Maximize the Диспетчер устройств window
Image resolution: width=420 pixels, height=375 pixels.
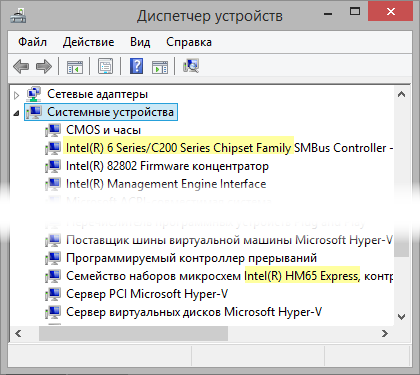pos(355,12)
